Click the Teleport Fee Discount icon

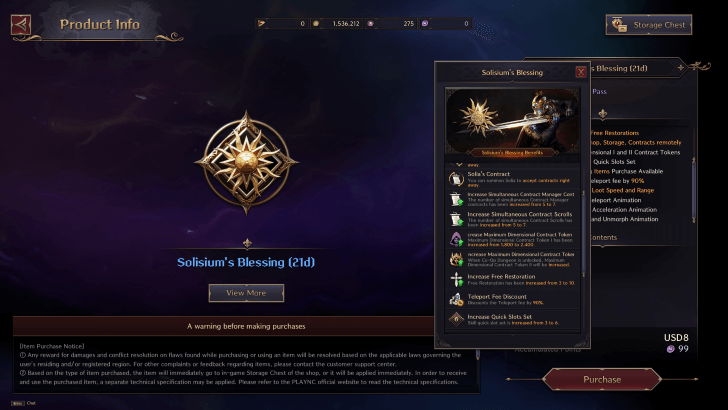[x=456, y=299]
